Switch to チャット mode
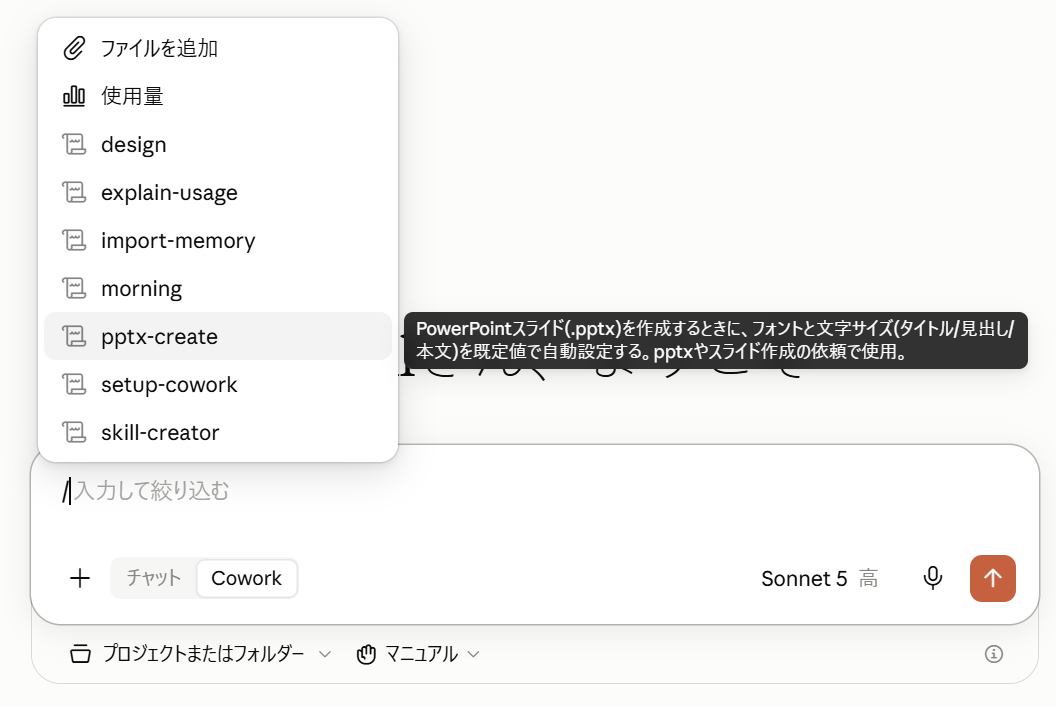 point(154,578)
